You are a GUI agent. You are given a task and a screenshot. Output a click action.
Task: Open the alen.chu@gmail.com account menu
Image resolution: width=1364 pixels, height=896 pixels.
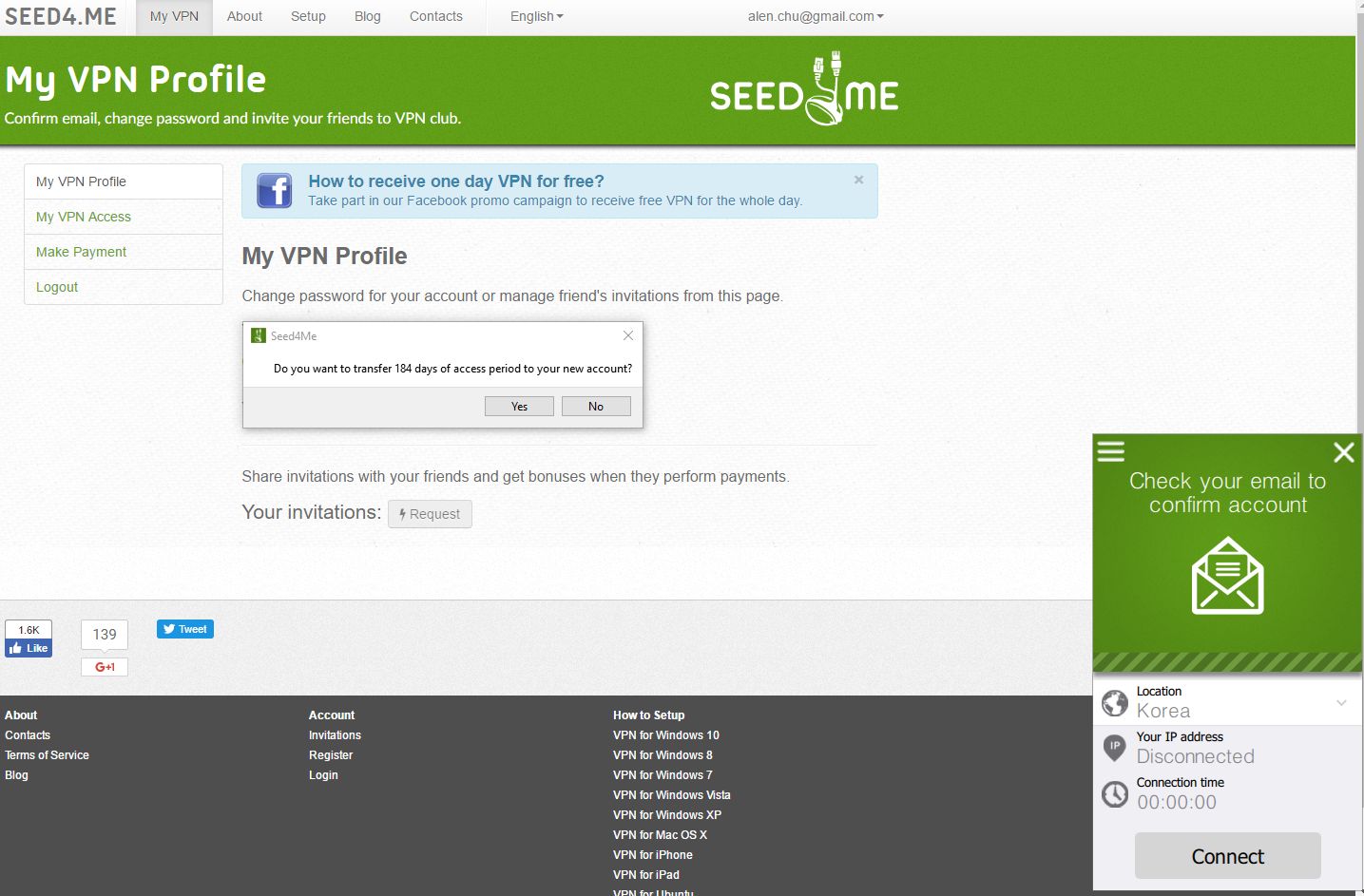pos(815,16)
